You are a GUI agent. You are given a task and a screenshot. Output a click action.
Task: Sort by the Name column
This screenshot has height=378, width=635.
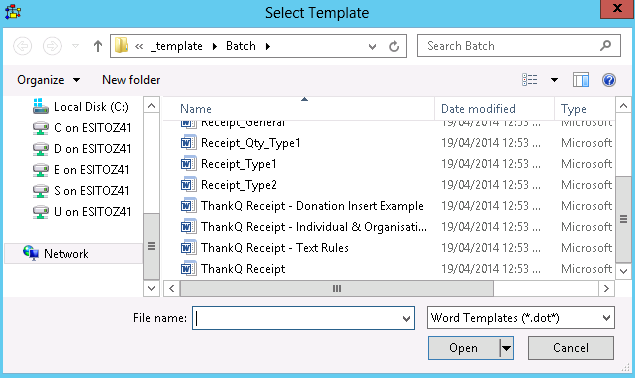196,109
